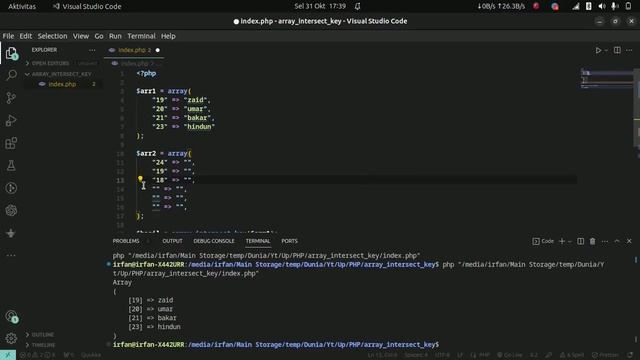Click the remote window indicator in status bar
Screen dimensions: 640x360
[8, 355]
